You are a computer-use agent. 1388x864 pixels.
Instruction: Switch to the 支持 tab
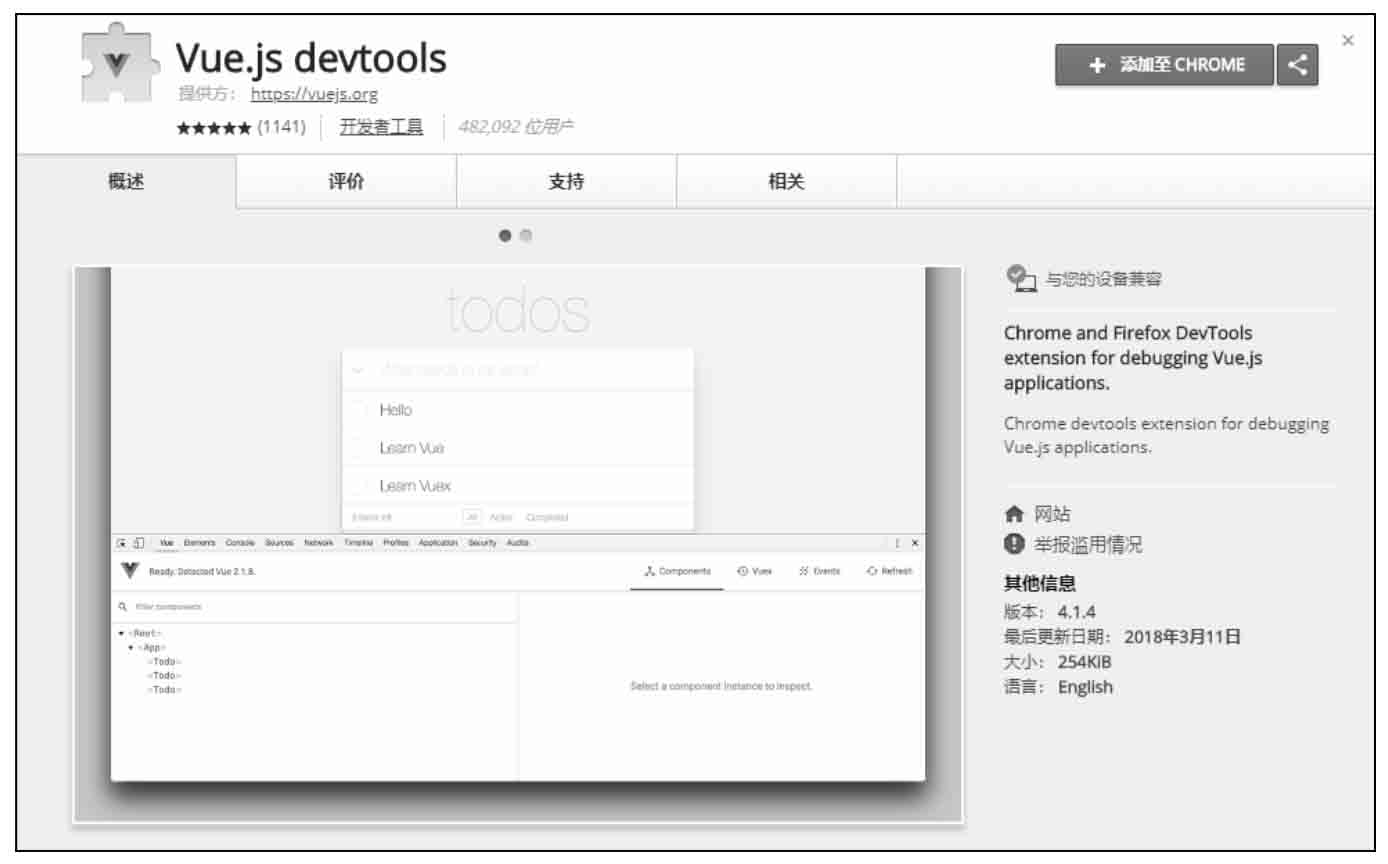click(566, 182)
